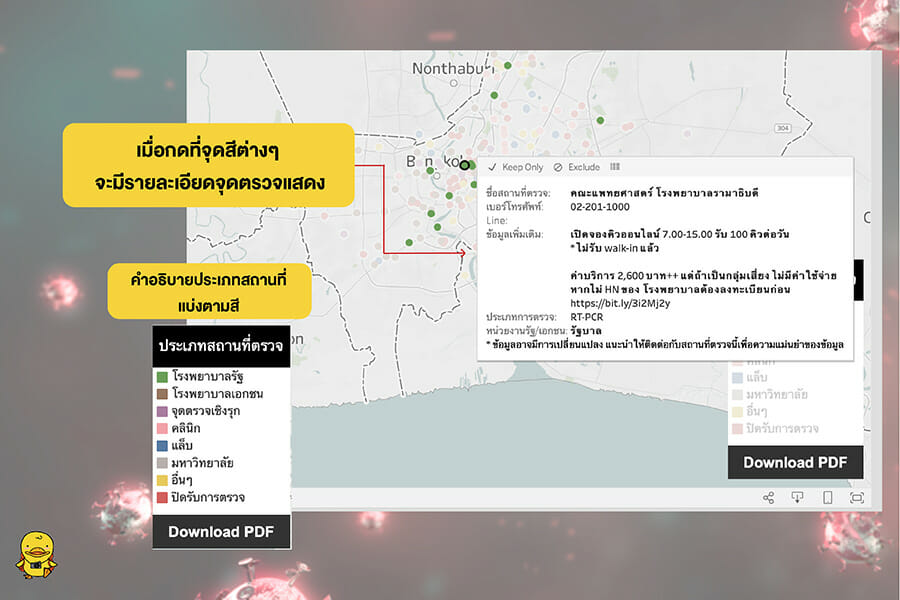
Task: Select the red ปิดรับการตรวจ legend swatch
Action: pyautogui.click(x=162, y=497)
